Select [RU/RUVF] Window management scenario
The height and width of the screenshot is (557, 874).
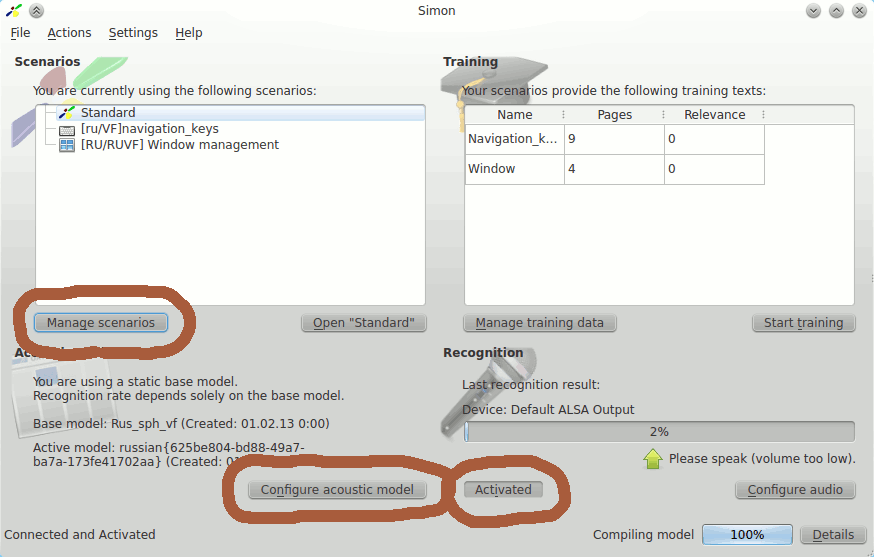click(x=179, y=145)
